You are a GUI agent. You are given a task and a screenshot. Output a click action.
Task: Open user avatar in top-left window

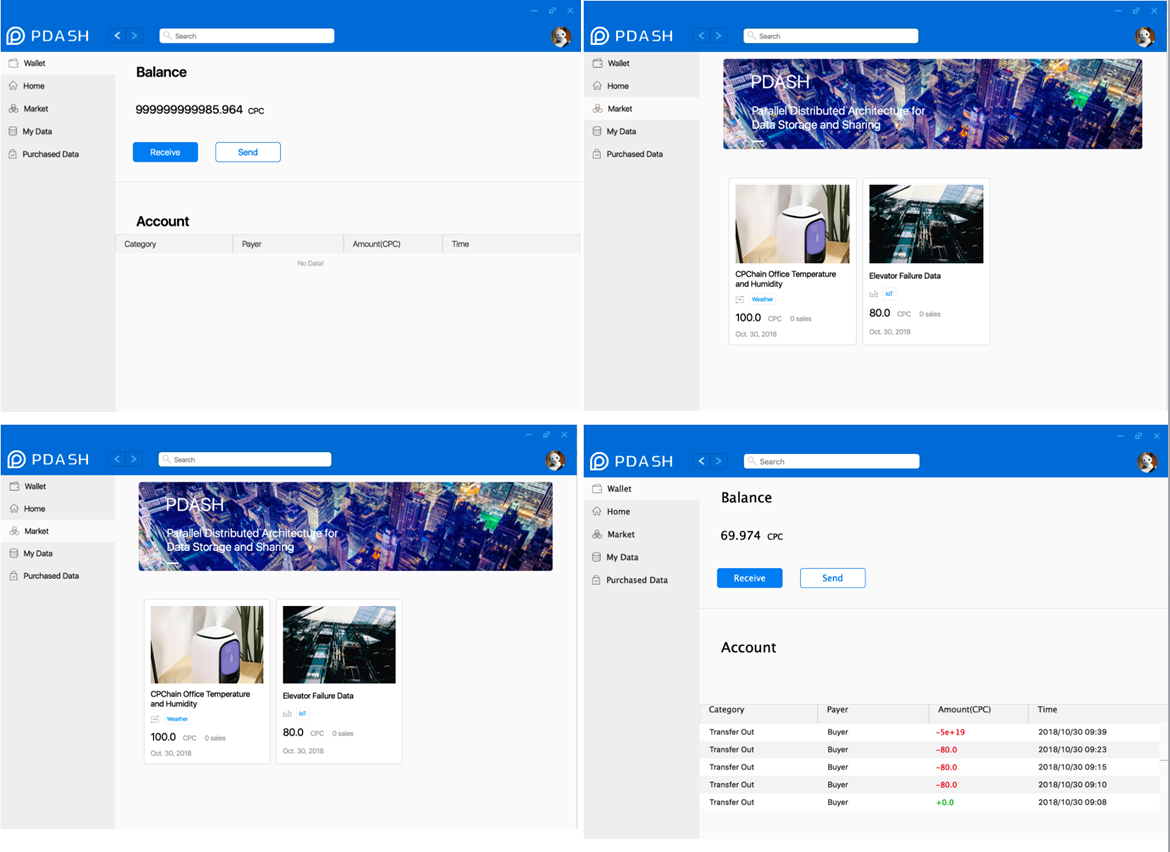coord(560,36)
